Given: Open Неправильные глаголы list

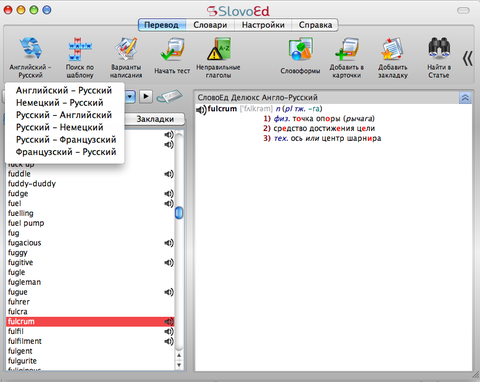Looking at the screenshot, I should coord(218,57).
